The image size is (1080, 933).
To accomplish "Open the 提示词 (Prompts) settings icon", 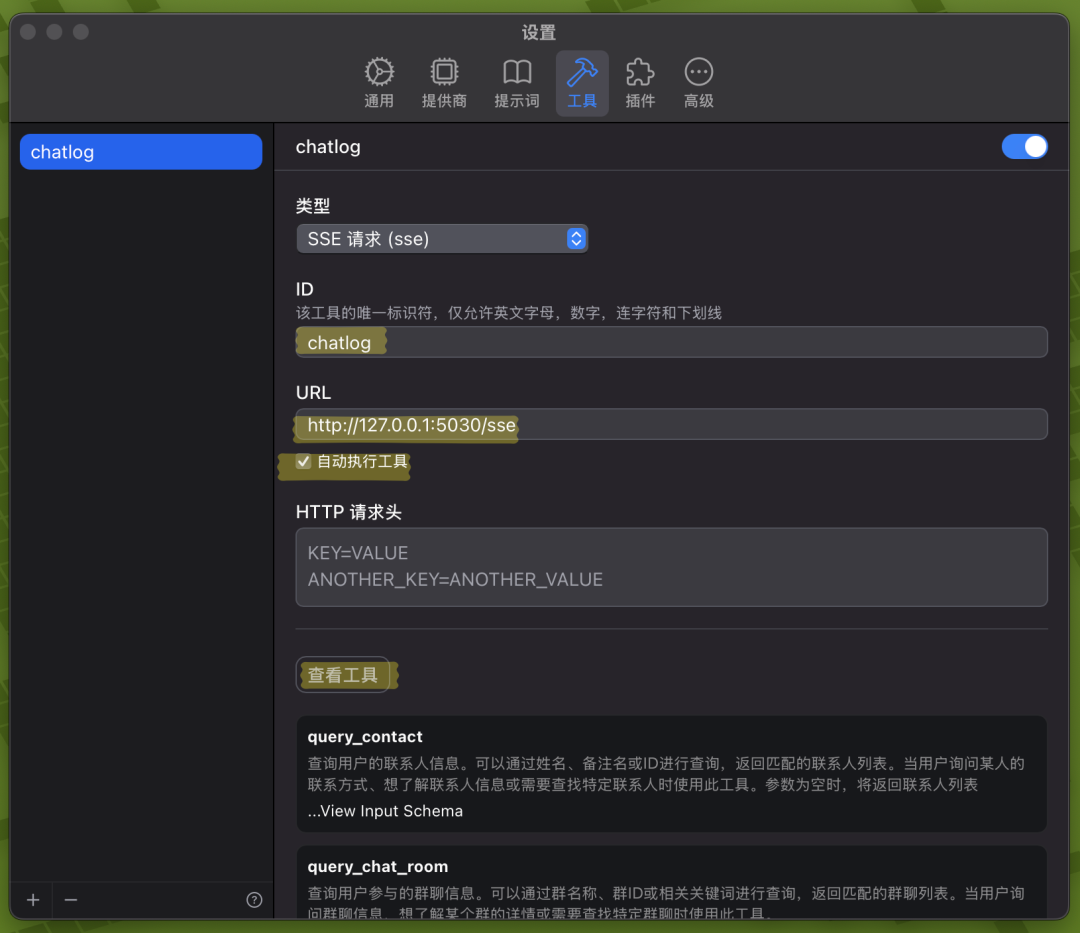I will (517, 82).
